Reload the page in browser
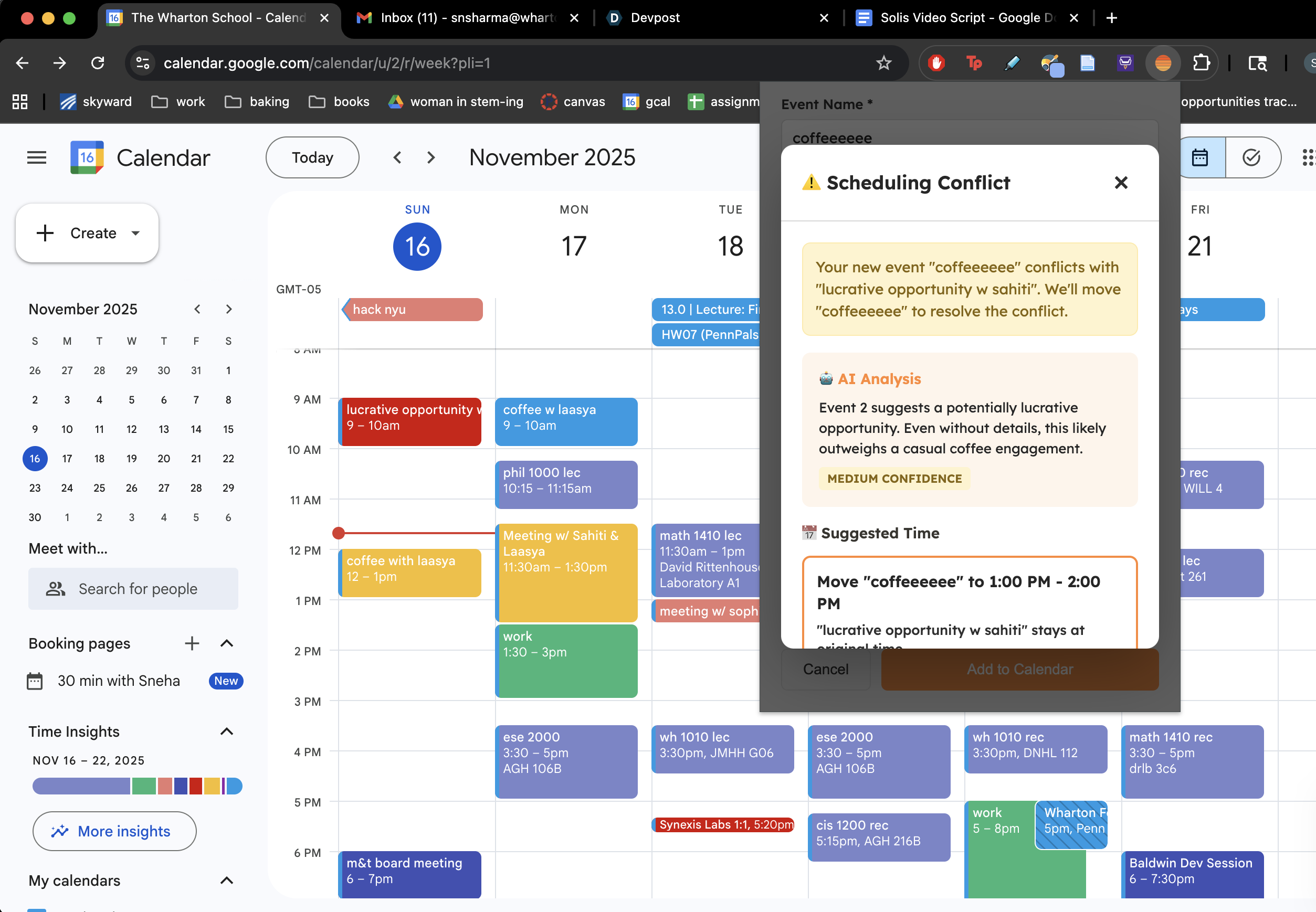Image resolution: width=1316 pixels, height=912 pixels. [x=98, y=63]
